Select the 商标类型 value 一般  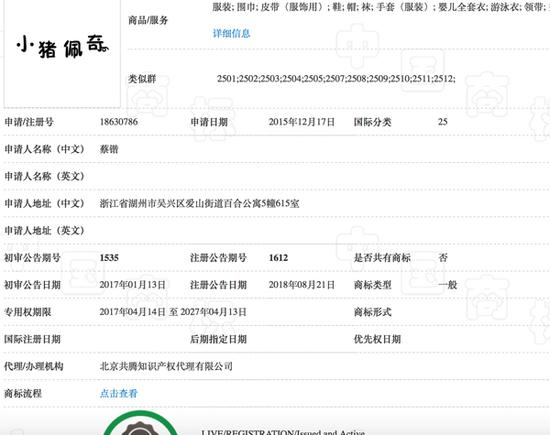448,285
